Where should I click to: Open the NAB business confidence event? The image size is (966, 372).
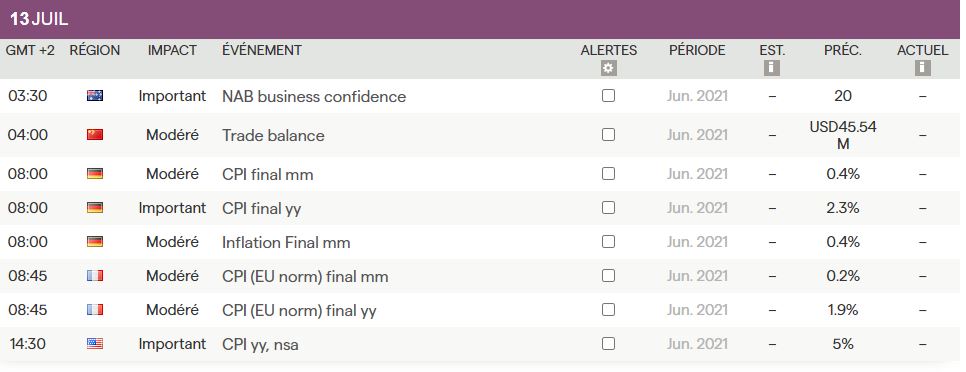(x=314, y=97)
